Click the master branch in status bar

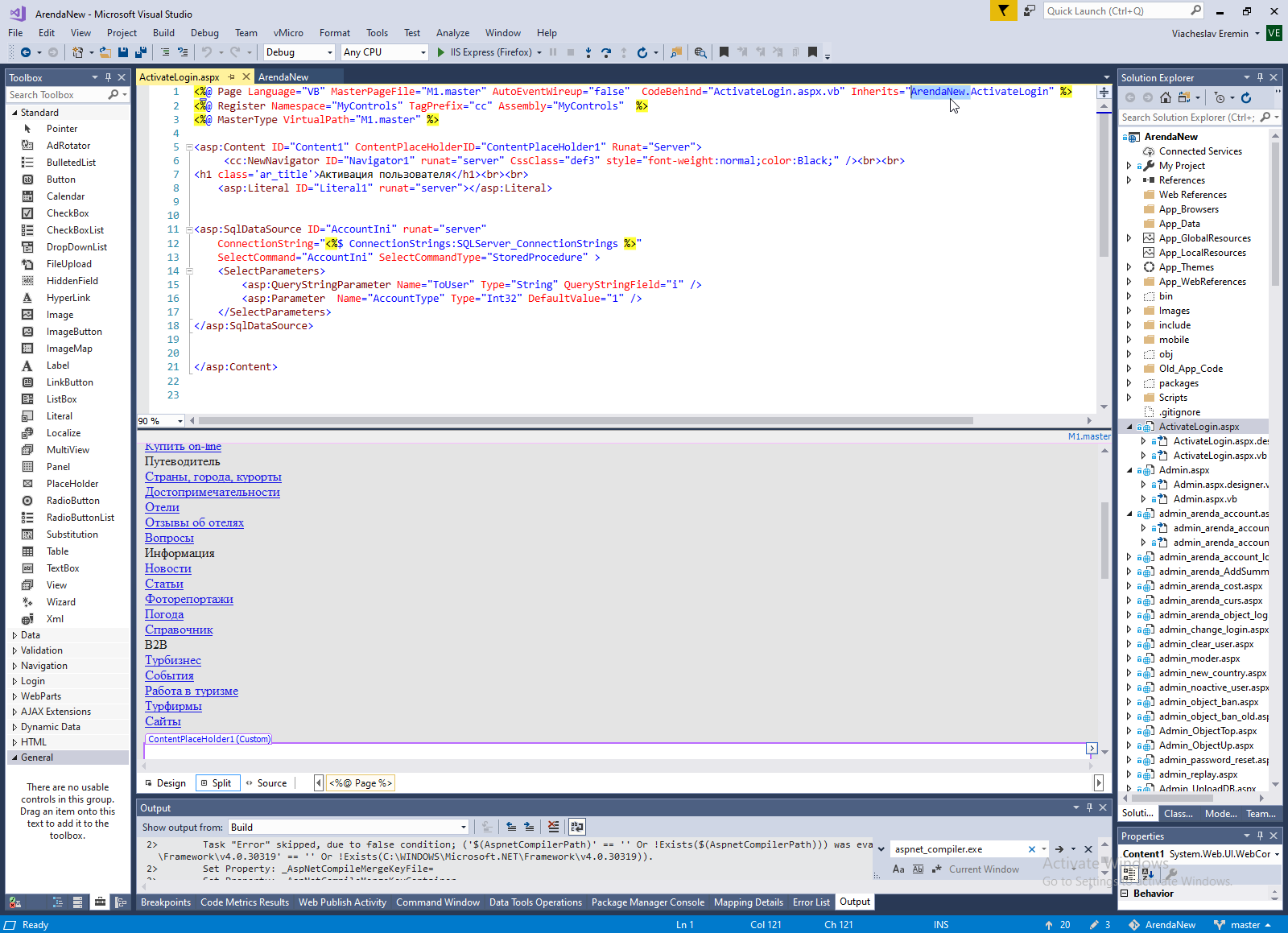coord(1242,925)
